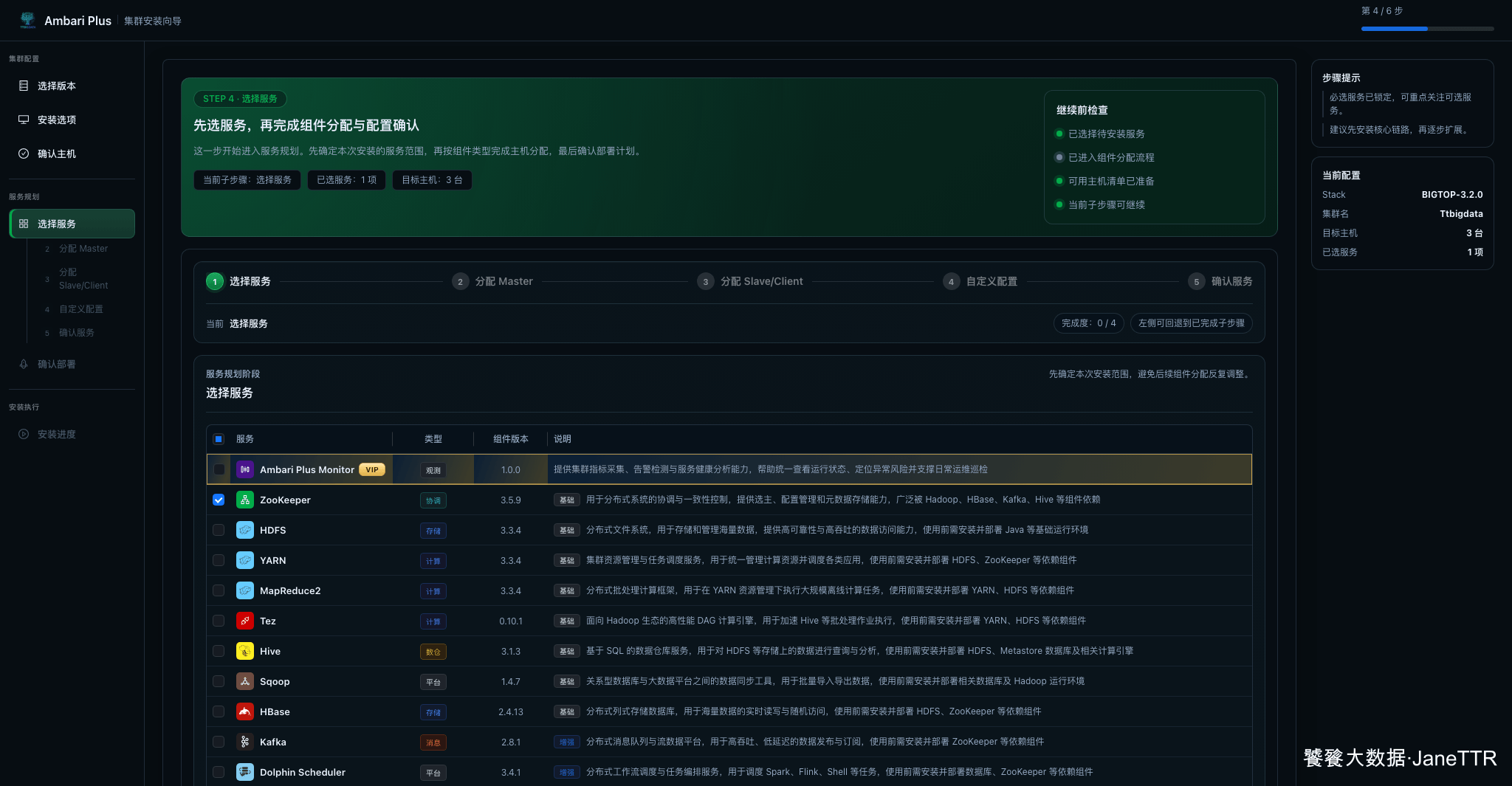Screen dimensions: 1512x786
Task: Select stepper step 5 确认服务
Action: (x=1220, y=281)
